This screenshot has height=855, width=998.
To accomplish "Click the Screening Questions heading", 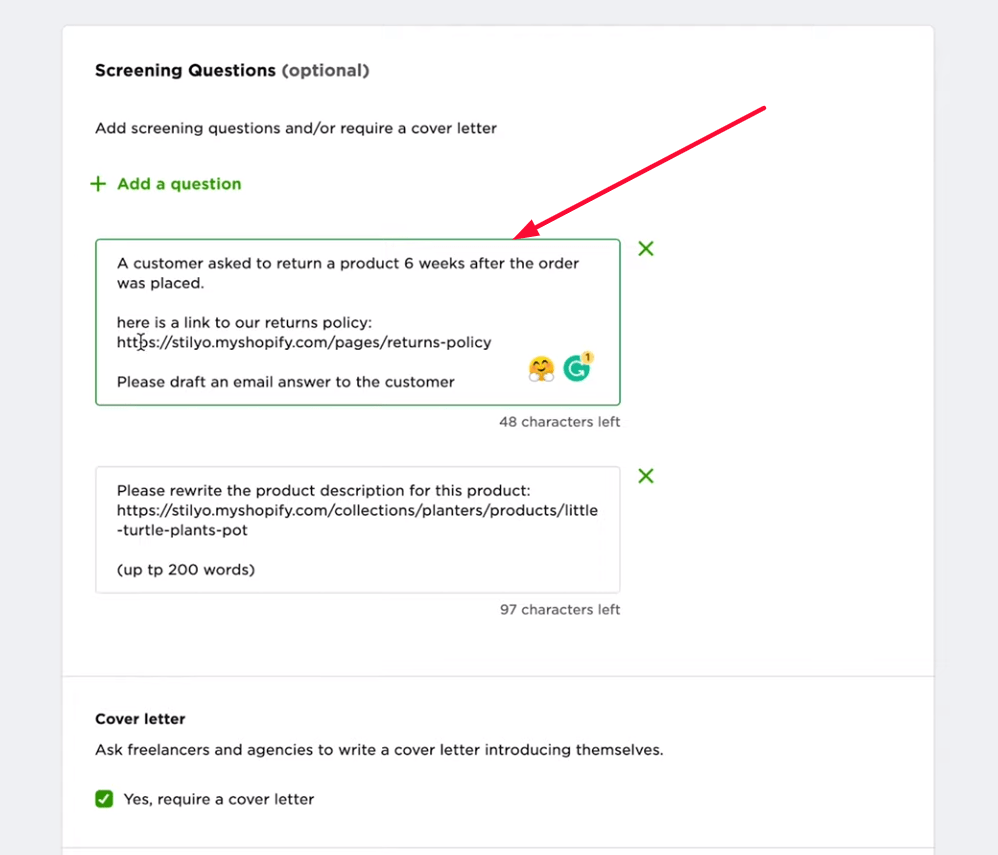I will 232,70.
